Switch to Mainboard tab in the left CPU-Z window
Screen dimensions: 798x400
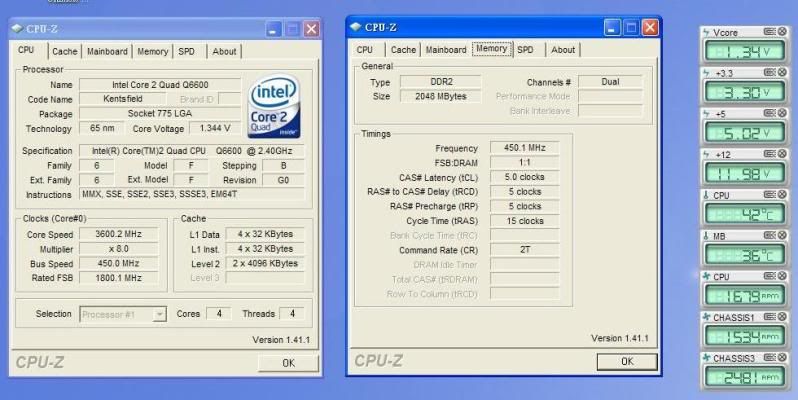tap(107, 51)
